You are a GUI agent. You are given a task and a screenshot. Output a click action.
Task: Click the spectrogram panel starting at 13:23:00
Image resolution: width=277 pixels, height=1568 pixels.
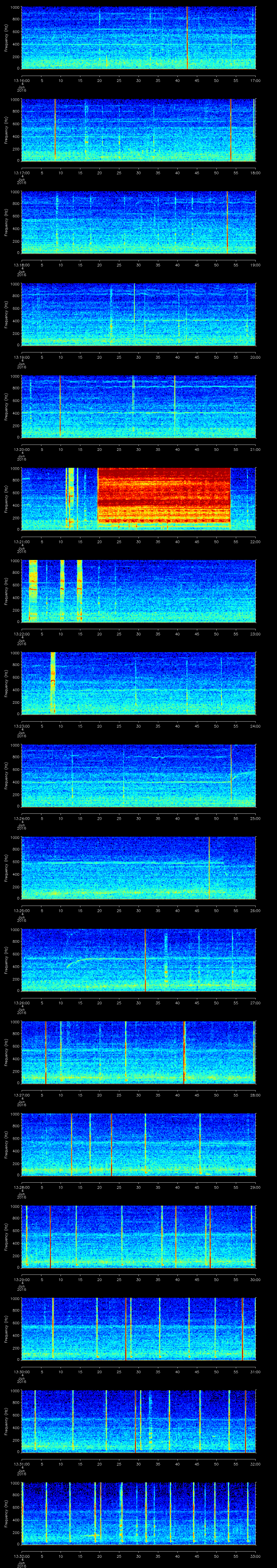[138, 683]
